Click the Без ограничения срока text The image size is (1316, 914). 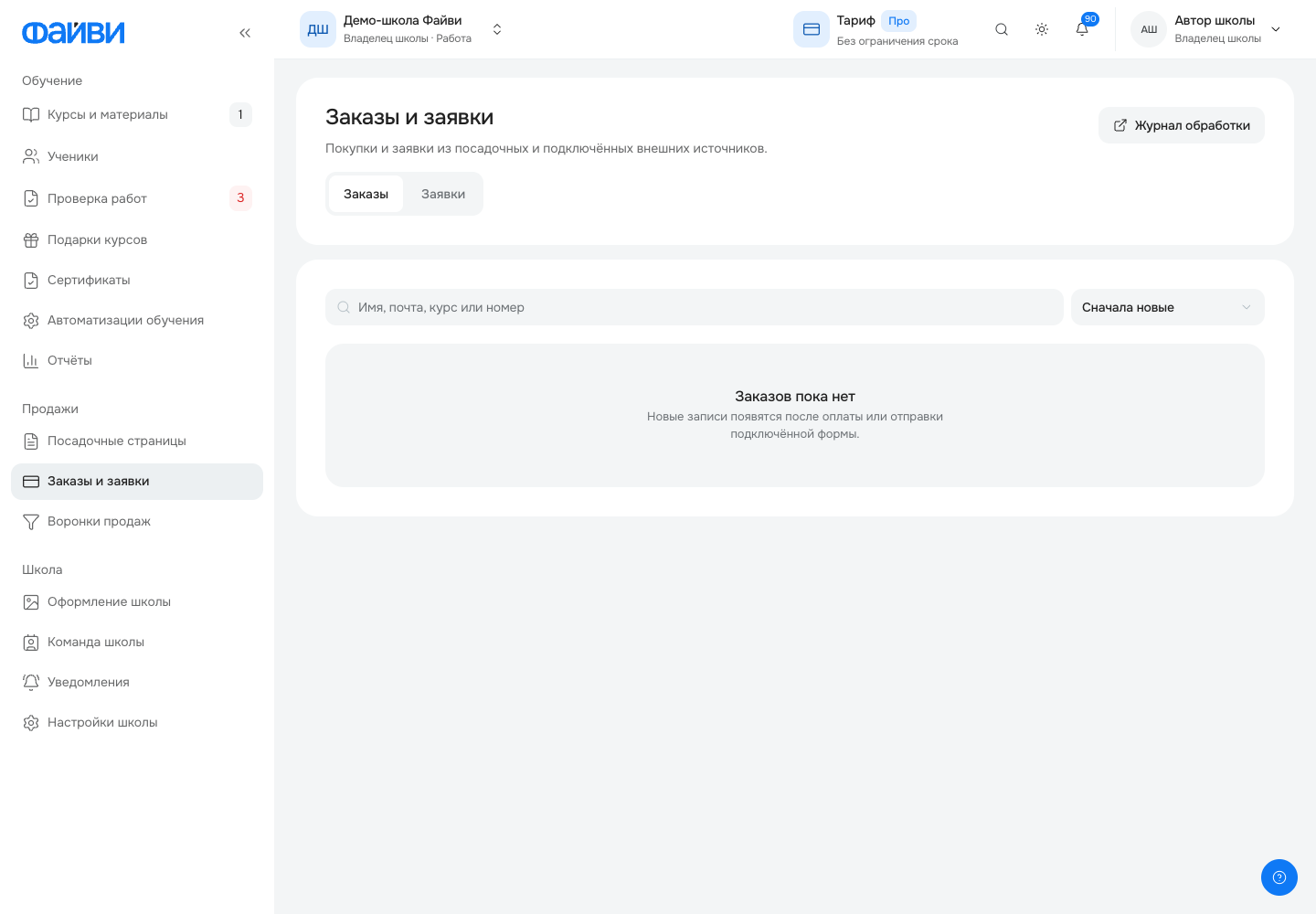click(897, 41)
